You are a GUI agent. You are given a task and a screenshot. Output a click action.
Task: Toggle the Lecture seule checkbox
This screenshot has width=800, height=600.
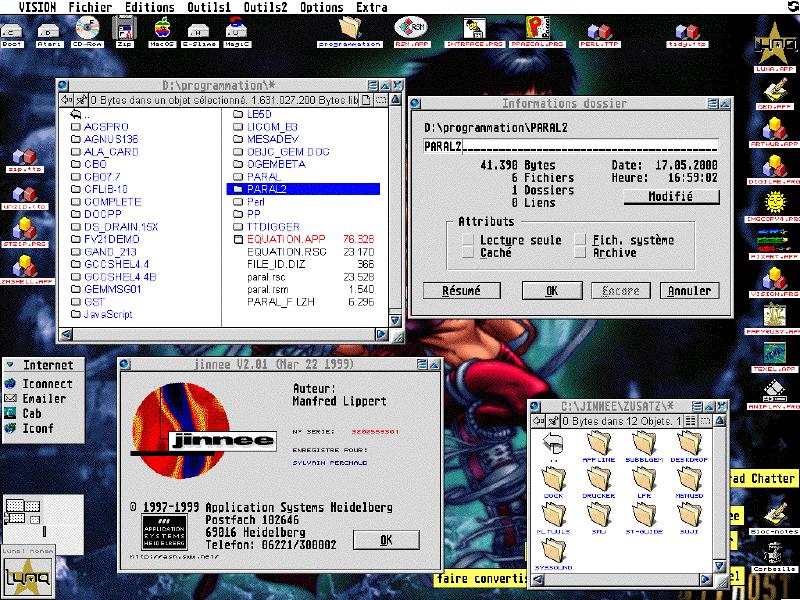[468, 240]
